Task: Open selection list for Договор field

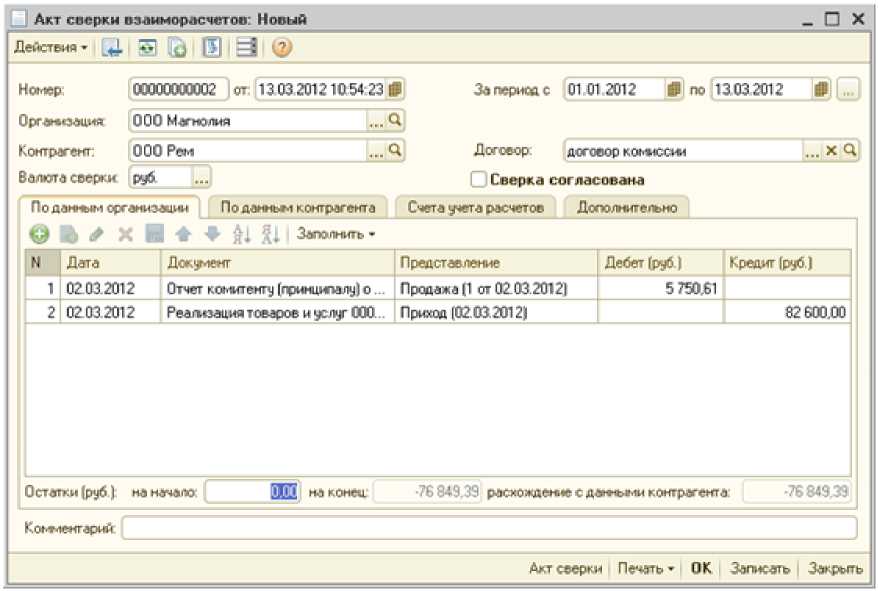Action: 812,151
